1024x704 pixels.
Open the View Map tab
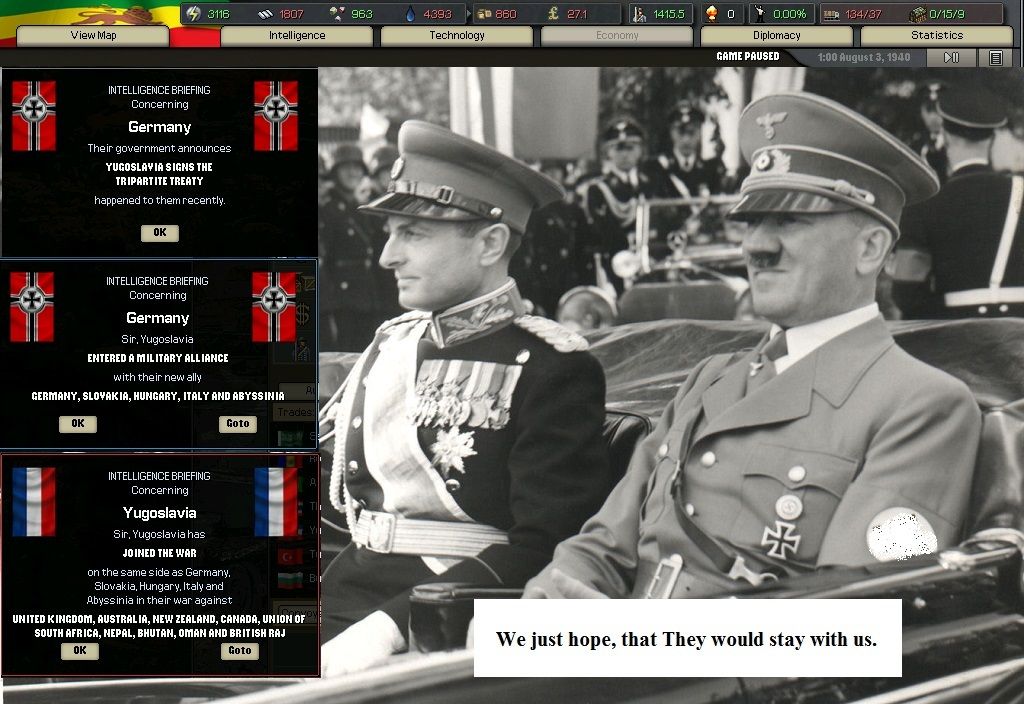(x=93, y=36)
